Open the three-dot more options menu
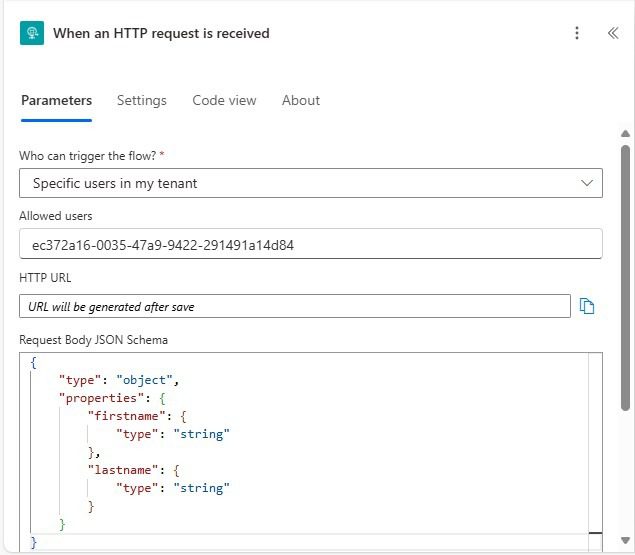 point(577,33)
